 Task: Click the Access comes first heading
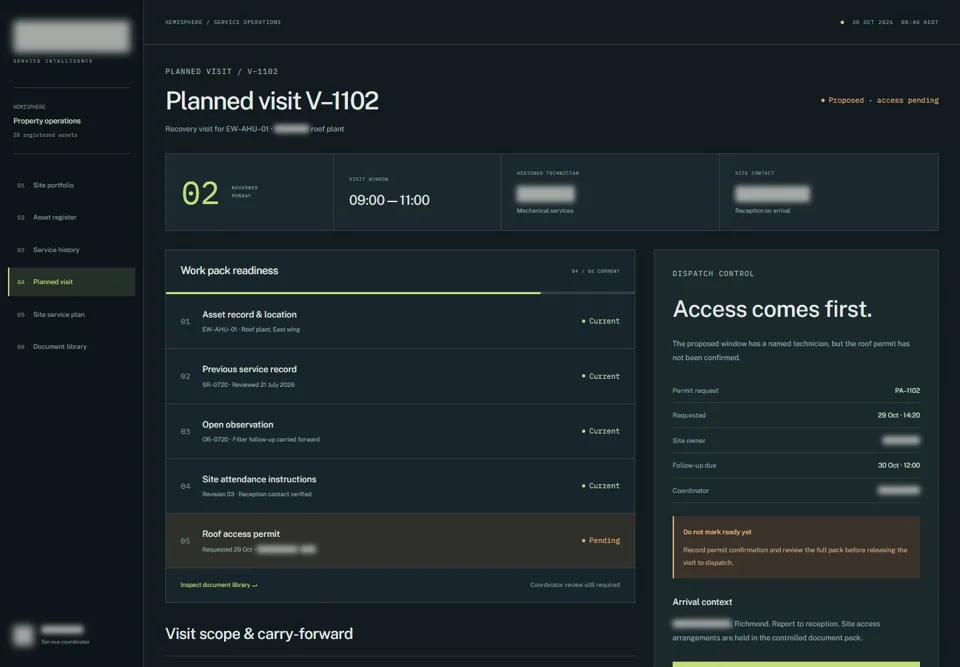coord(772,309)
